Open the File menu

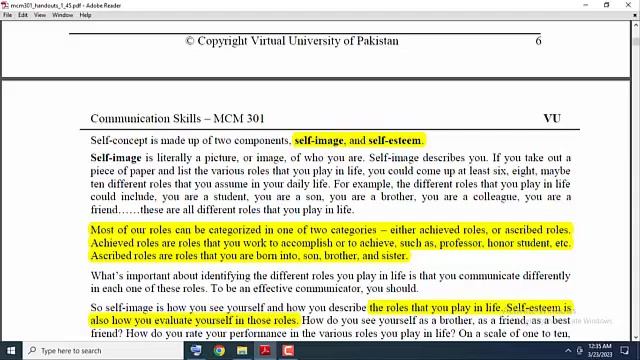click(x=7, y=15)
